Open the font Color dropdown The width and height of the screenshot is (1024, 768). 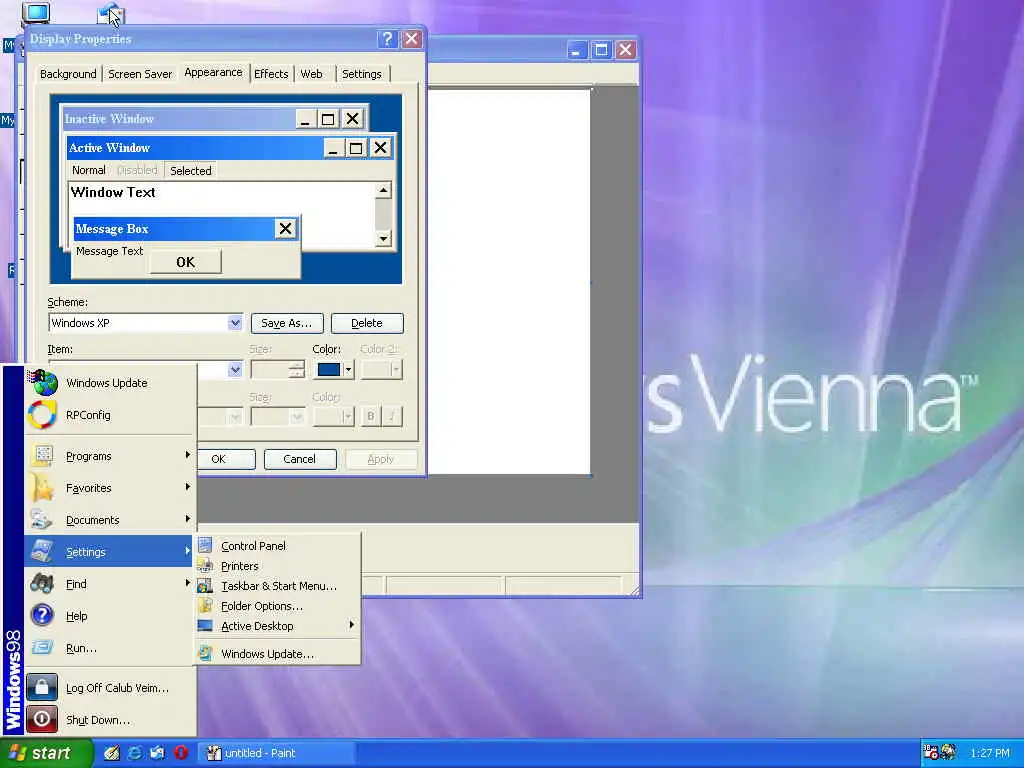(x=333, y=417)
